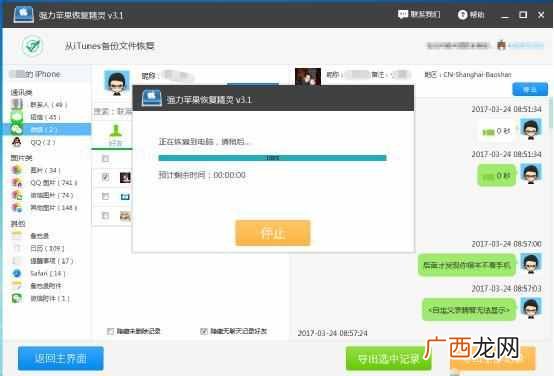
Task: Check the fourth friend row checkbox
Action: (x=105, y=215)
